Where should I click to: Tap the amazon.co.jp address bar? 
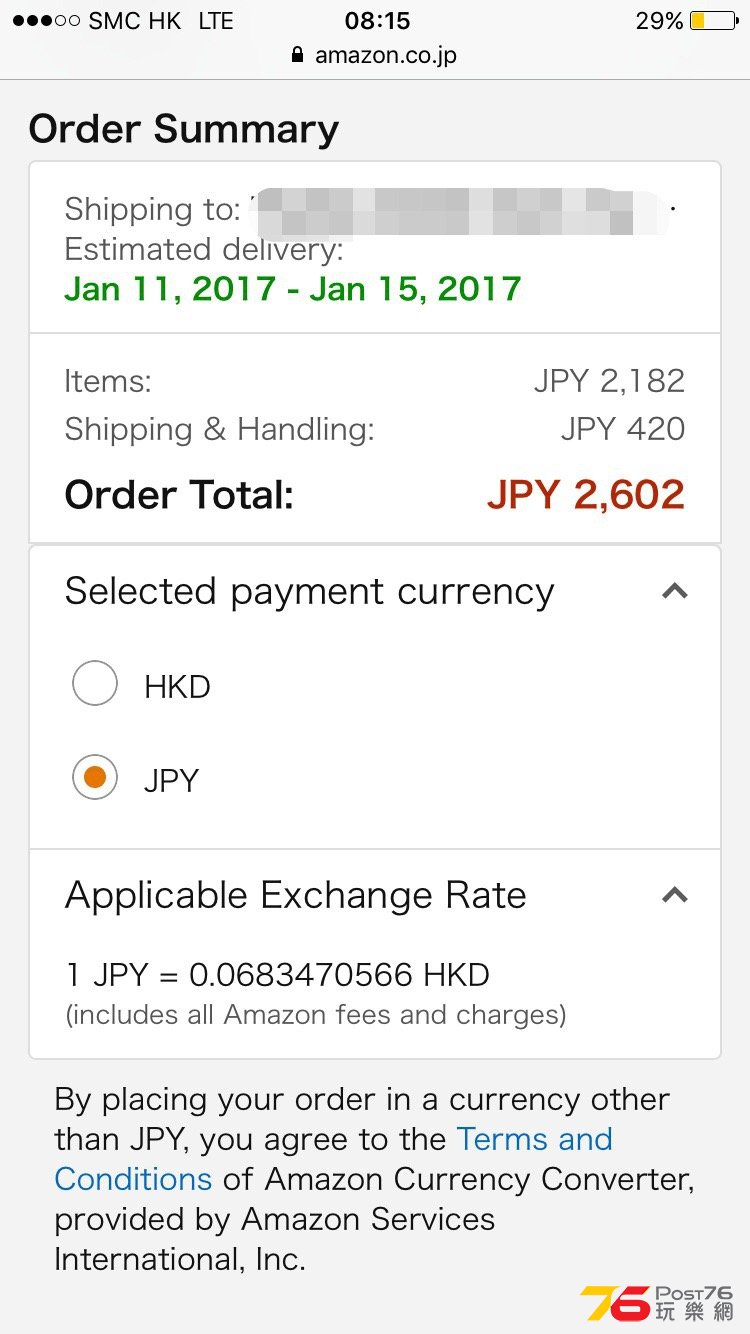(x=375, y=55)
